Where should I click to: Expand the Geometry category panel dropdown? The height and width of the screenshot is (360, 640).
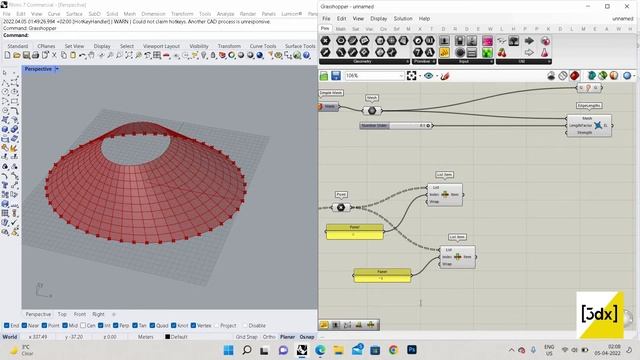pyautogui.click(x=407, y=62)
